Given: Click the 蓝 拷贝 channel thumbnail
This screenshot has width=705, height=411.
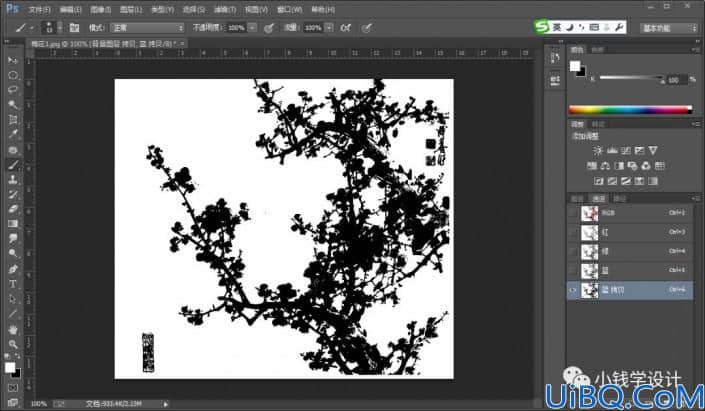Looking at the screenshot, I should click(x=589, y=290).
